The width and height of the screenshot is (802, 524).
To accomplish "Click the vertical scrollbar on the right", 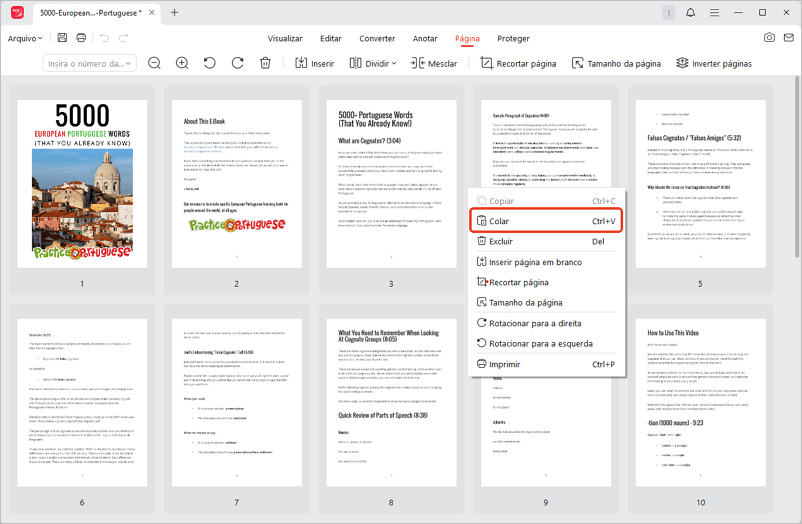I will point(797,166).
